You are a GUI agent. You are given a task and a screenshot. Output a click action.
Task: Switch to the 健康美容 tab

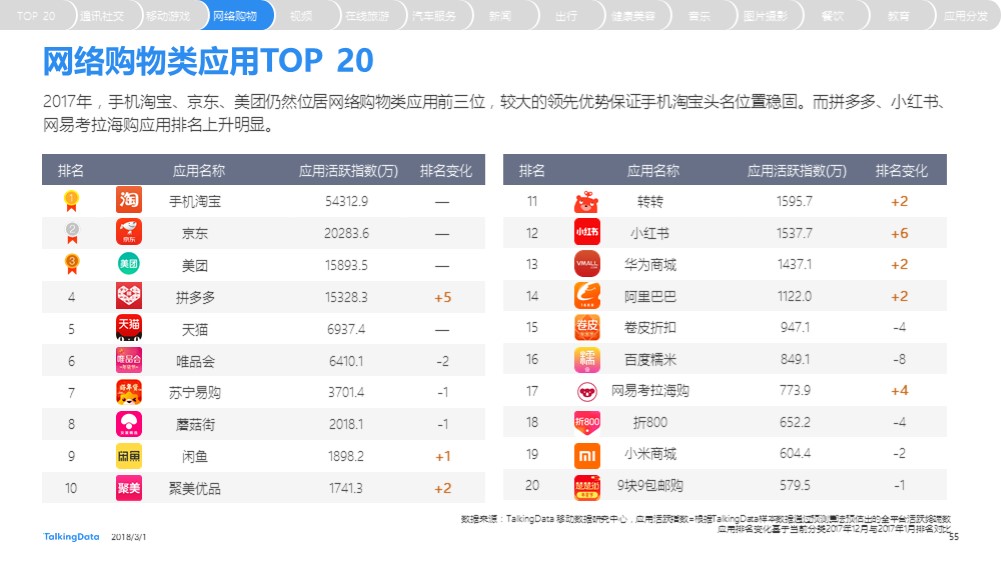(x=633, y=16)
